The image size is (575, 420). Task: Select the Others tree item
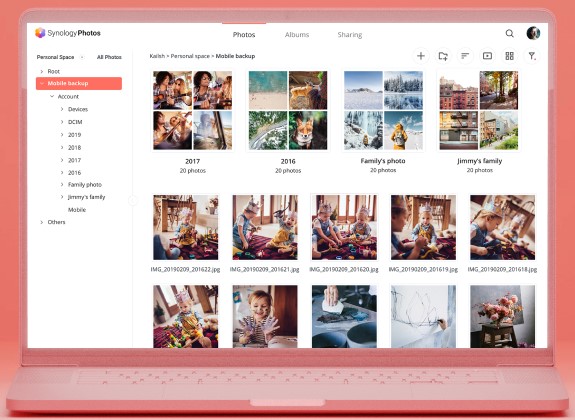pyautogui.click(x=56, y=222)
